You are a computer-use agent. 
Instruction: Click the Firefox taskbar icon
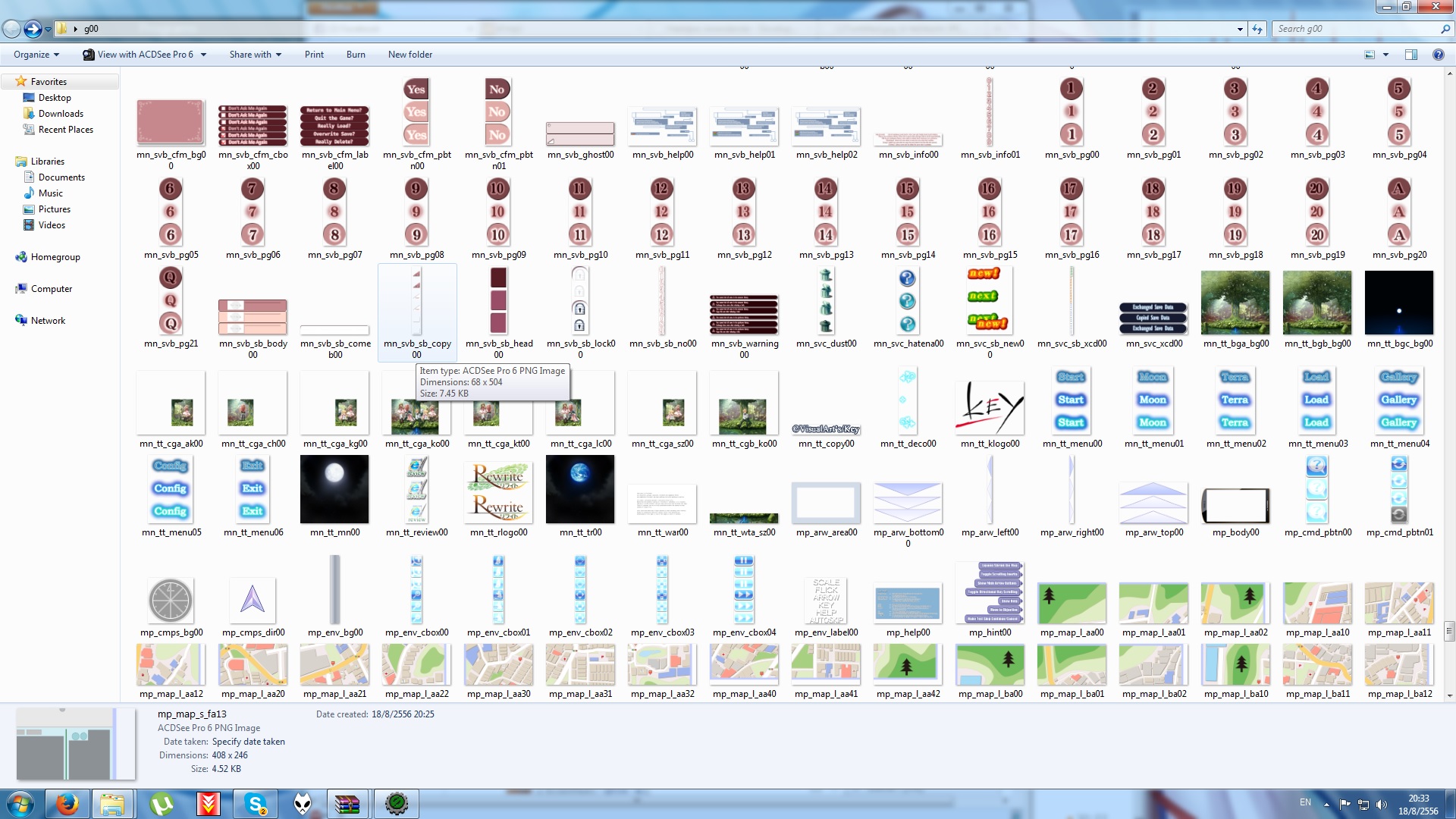(x=67, y=804)
